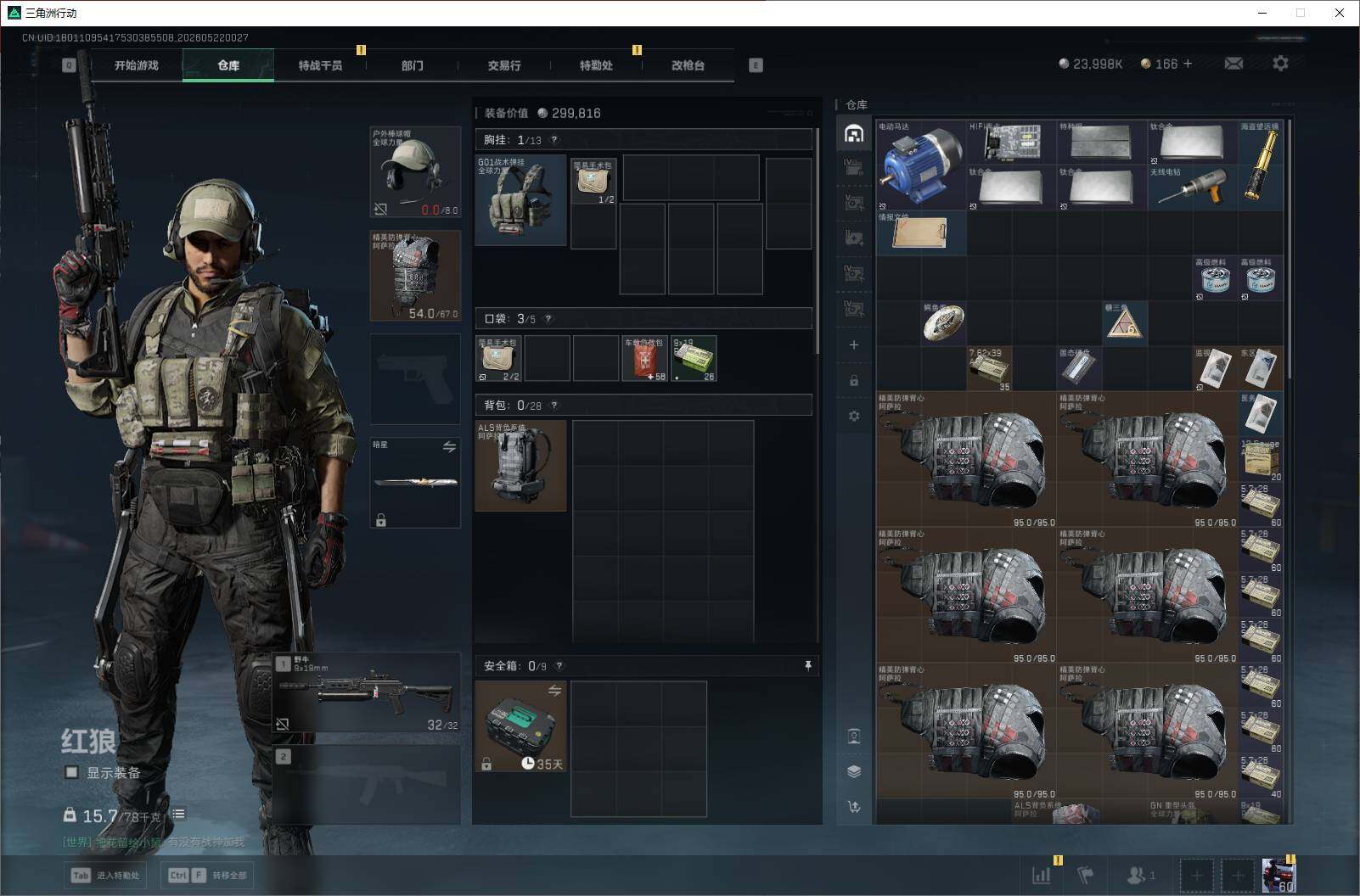Click the help icon next to 口袋
Viewport: 1360px width, 896px height.
548,319
